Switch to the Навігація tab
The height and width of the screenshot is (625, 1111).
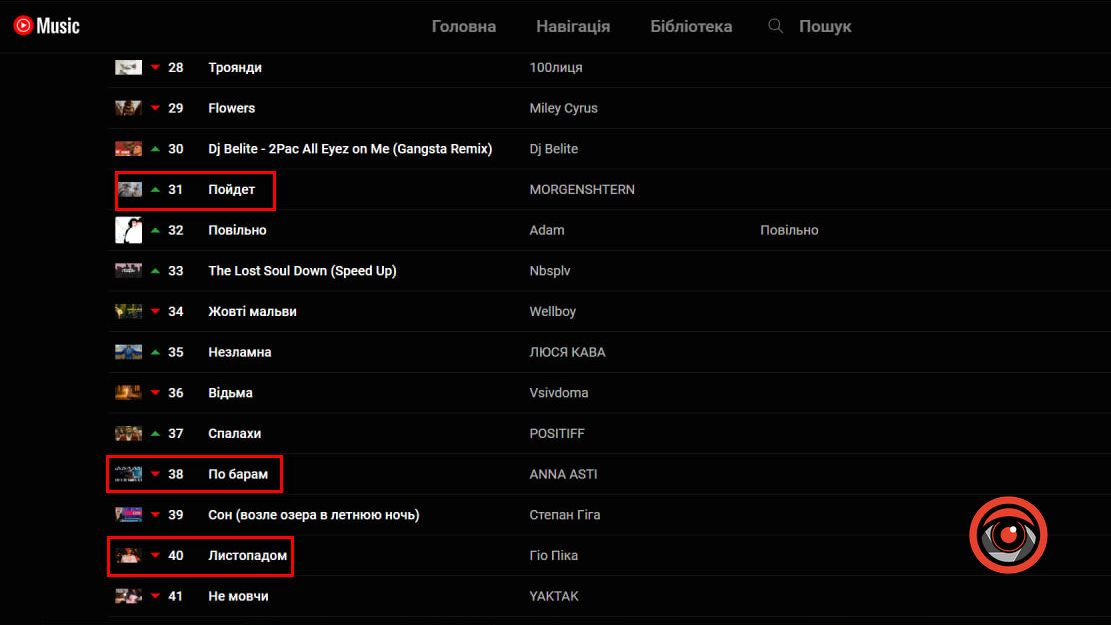pyautogui.click(x=573, y=27)
